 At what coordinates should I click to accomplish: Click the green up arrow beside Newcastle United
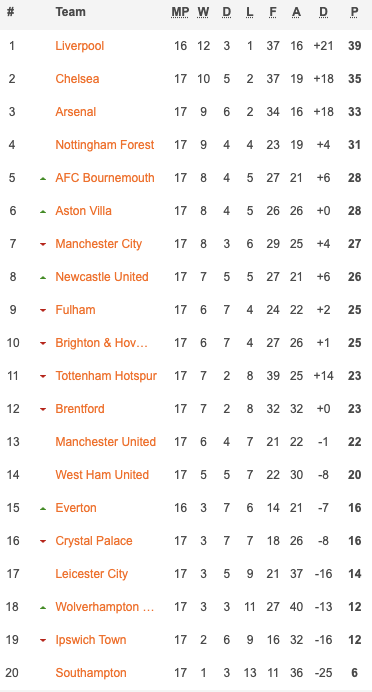coord(43,278)
